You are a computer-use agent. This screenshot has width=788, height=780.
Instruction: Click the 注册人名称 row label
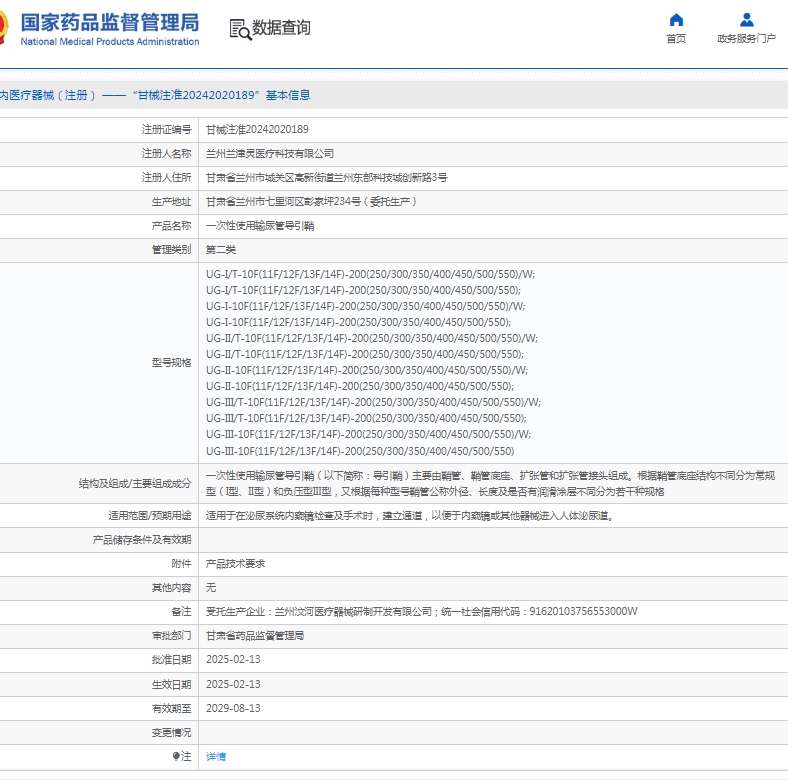(166, 154)
